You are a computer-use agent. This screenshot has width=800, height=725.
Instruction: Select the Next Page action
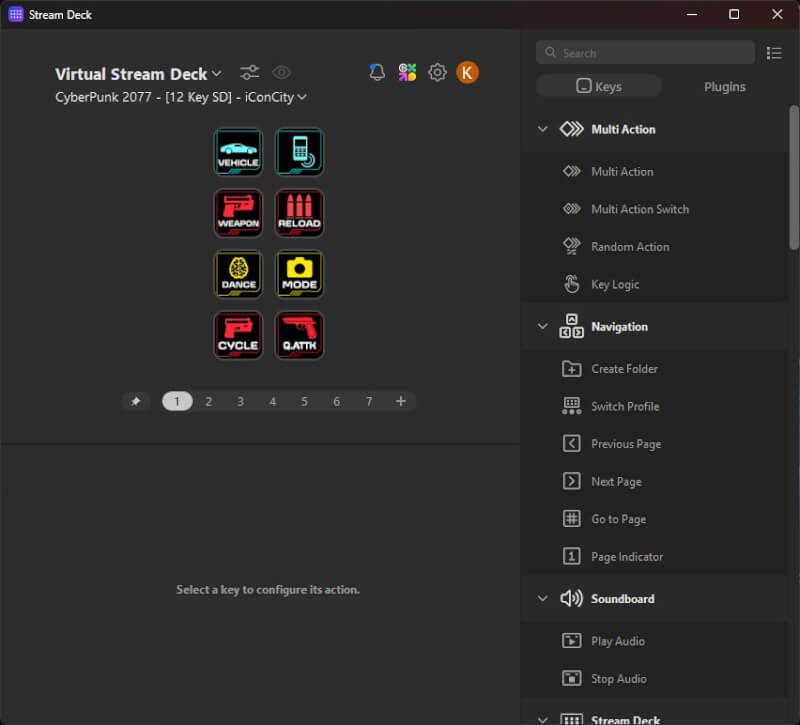(655, 482)
